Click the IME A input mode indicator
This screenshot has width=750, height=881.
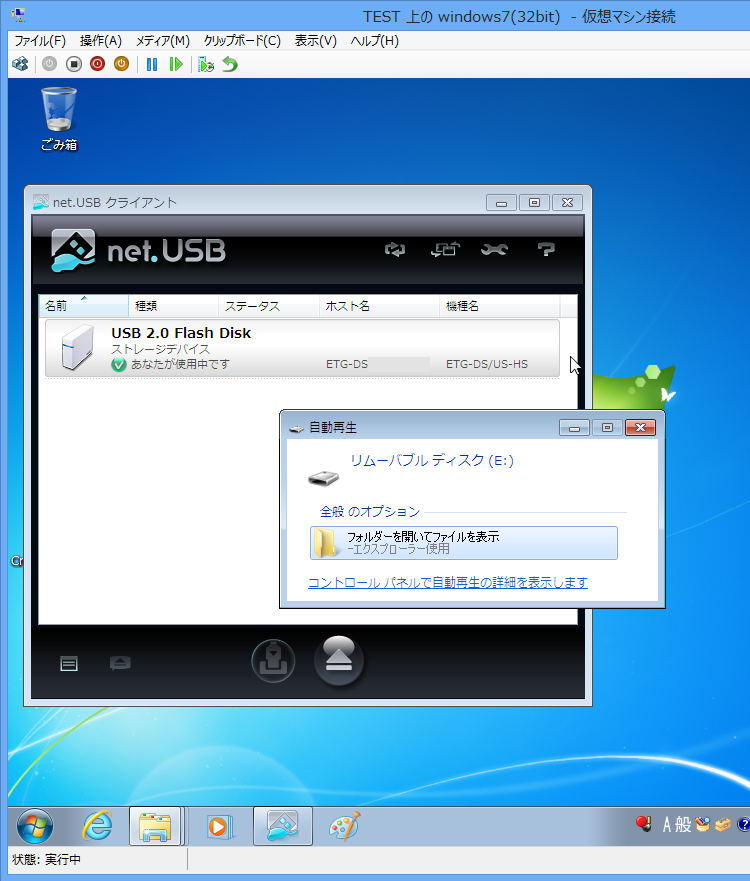point(667,825)
